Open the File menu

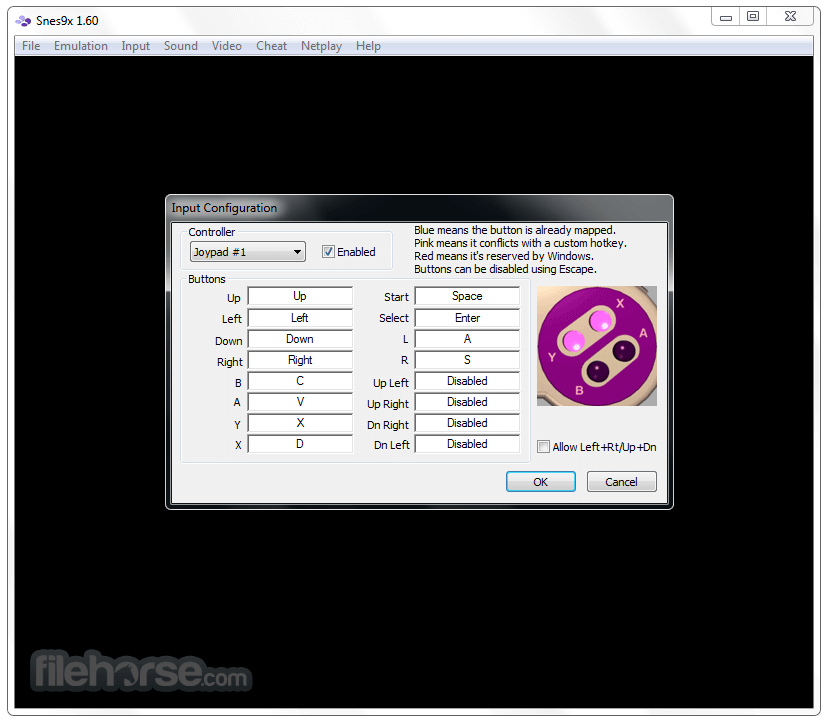coord(31,46)
